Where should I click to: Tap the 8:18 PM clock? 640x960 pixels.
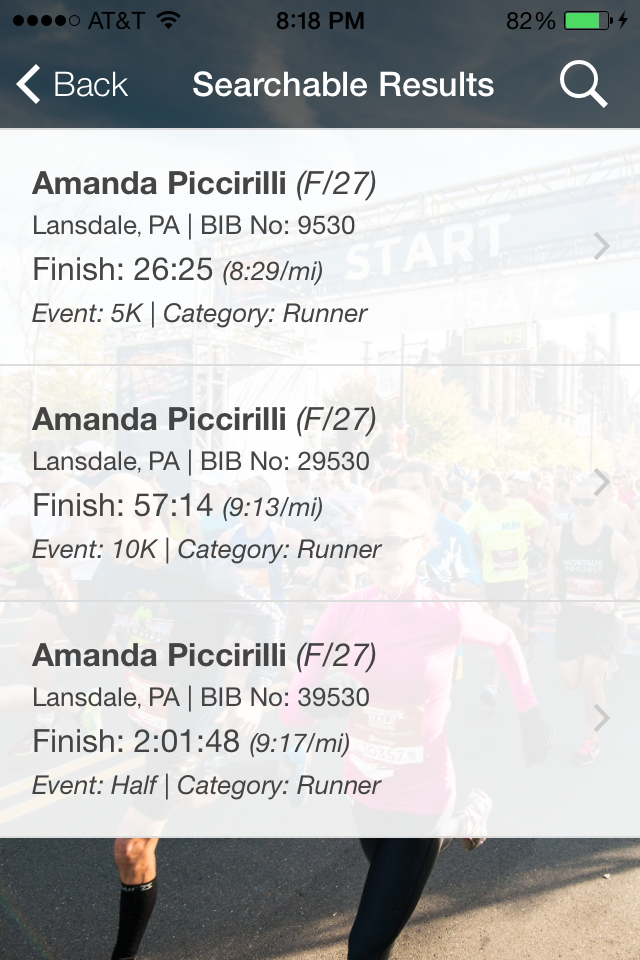click(319, 21)
